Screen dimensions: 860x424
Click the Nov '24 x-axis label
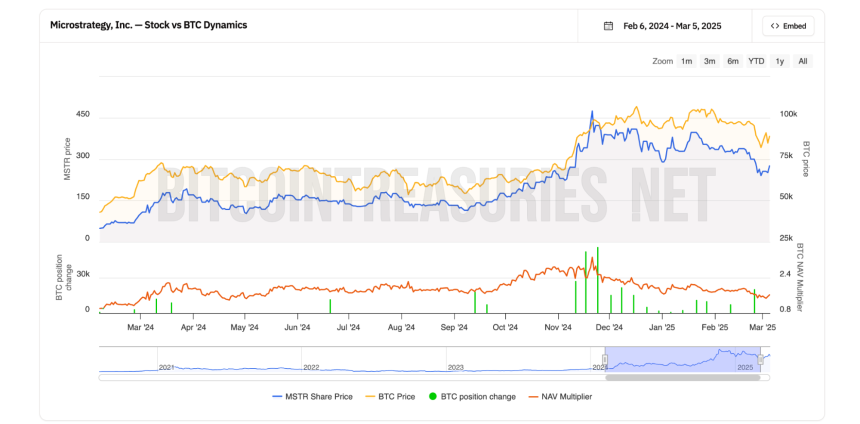coord(558,327)
